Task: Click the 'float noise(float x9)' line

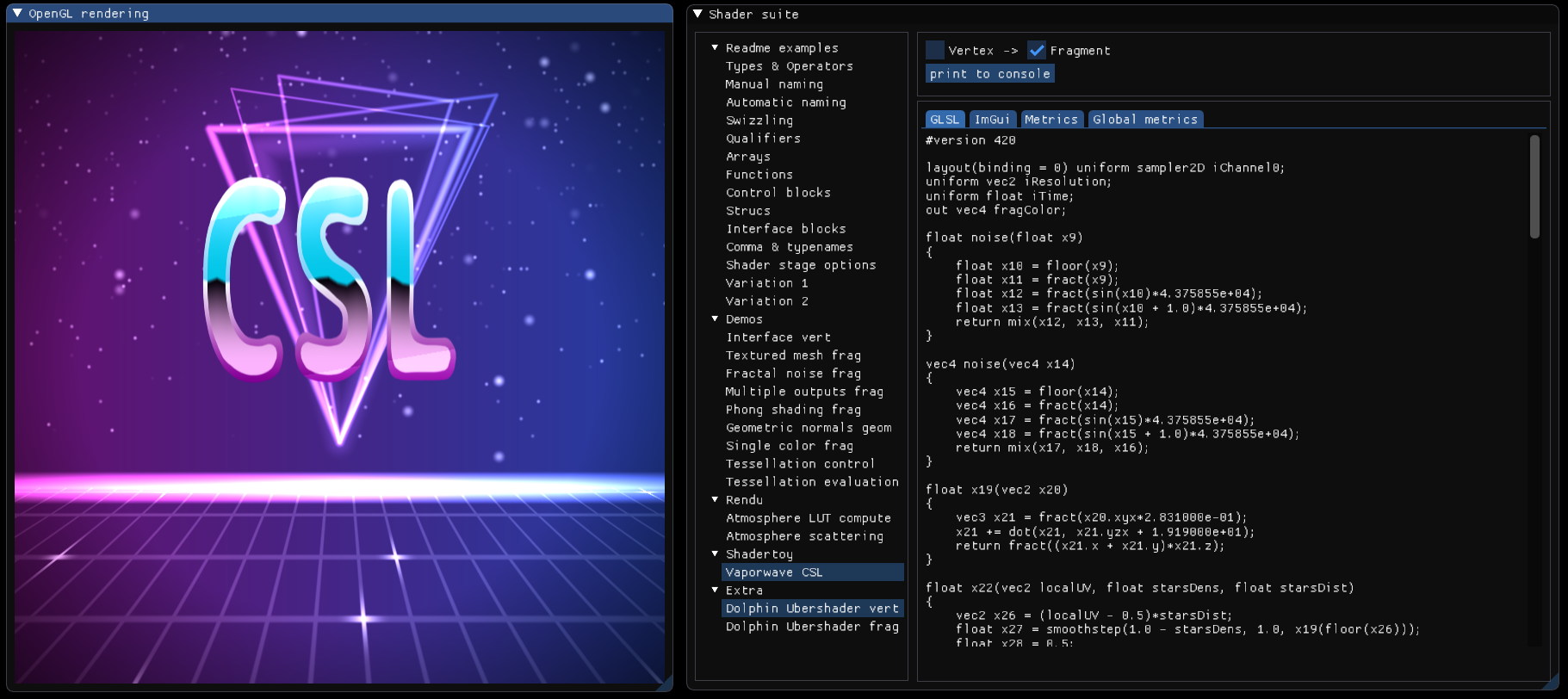Action: click(x=1004, y=238)
